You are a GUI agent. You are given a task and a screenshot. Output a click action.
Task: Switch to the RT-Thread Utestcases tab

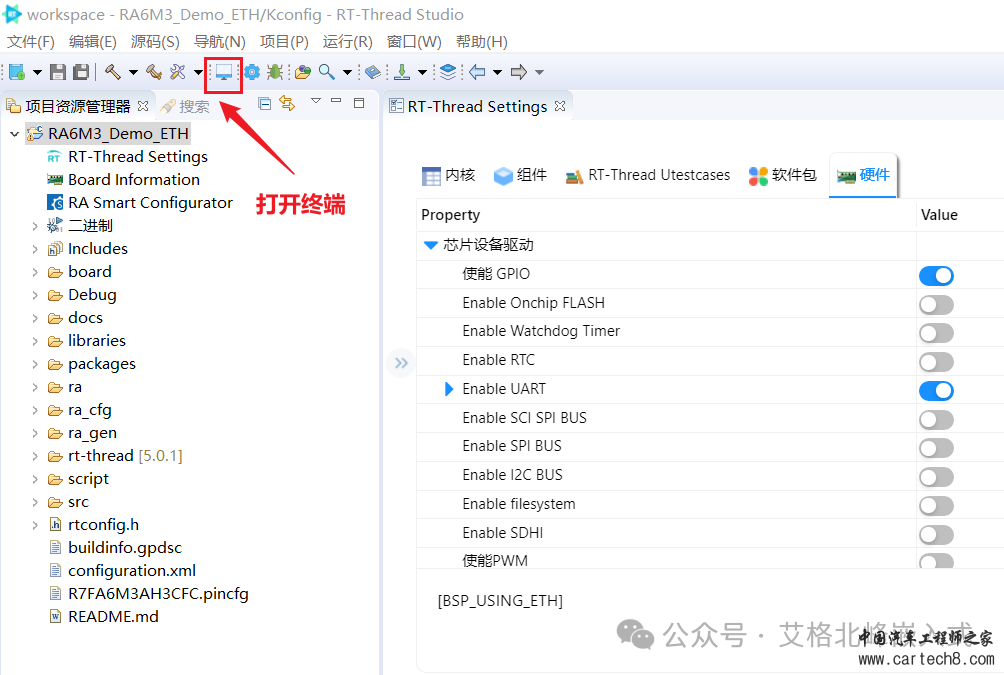(648, 175)
